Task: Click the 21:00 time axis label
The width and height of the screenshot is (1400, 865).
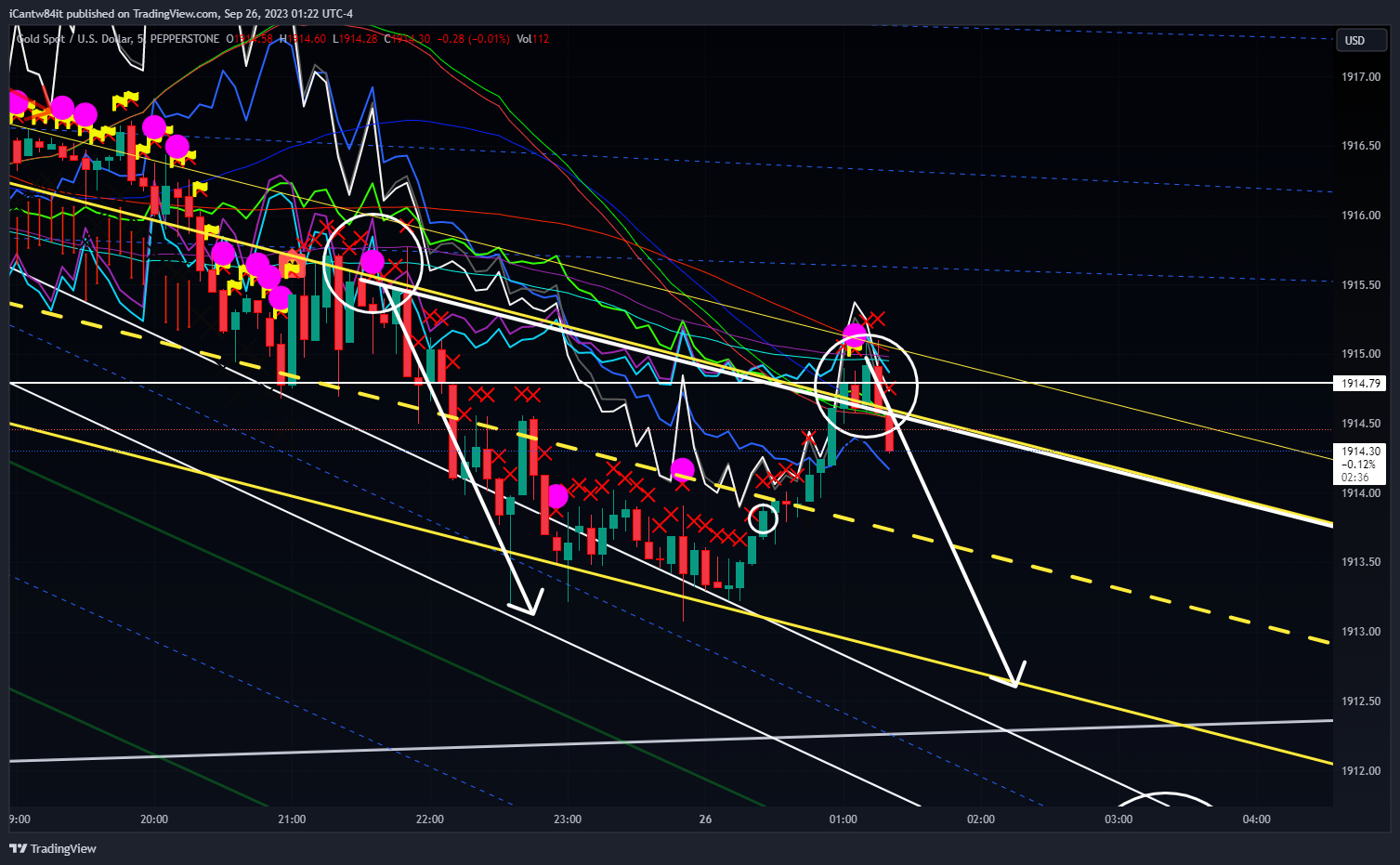Action: 292,819
